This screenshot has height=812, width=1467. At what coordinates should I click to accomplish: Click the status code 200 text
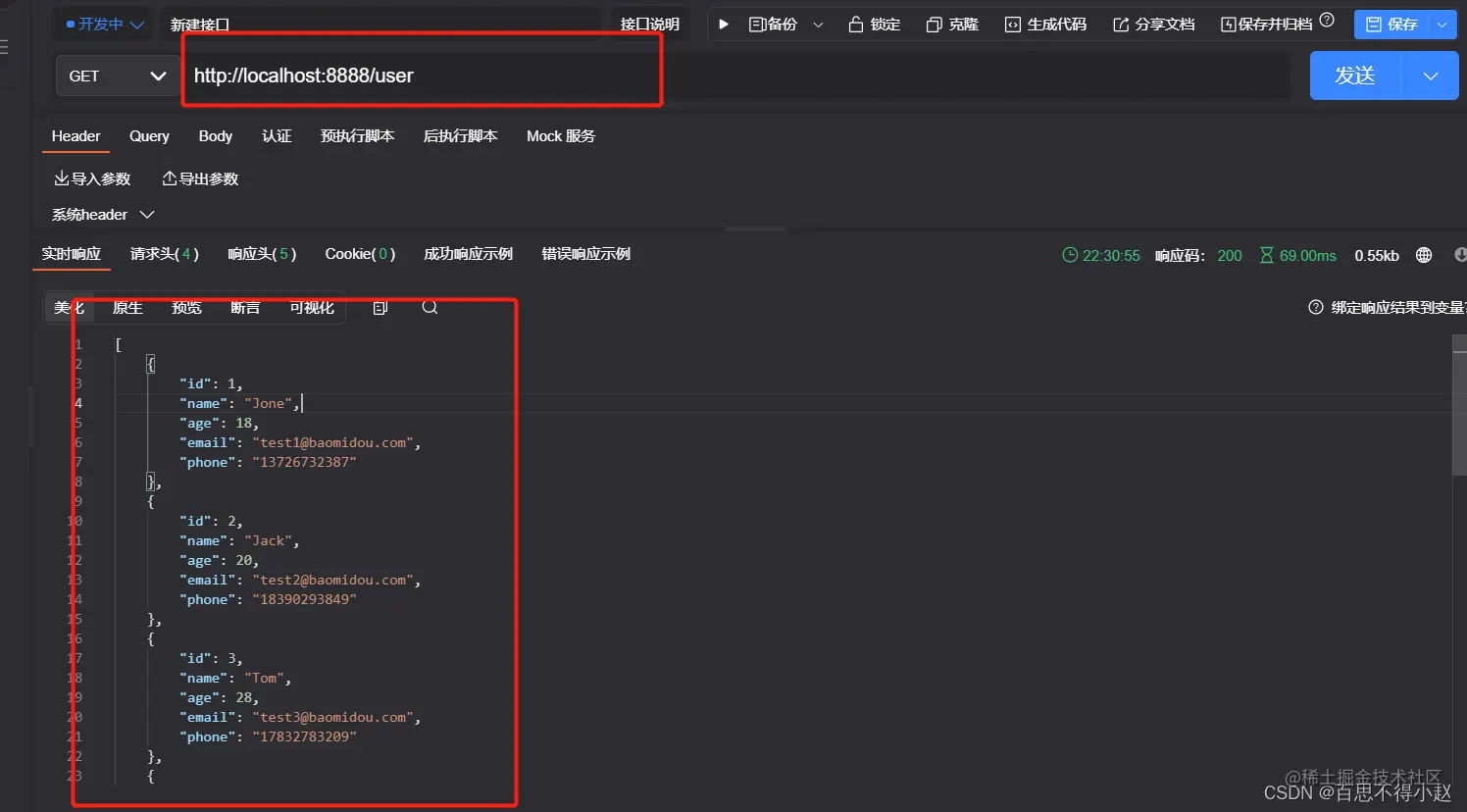point(1230,255)
